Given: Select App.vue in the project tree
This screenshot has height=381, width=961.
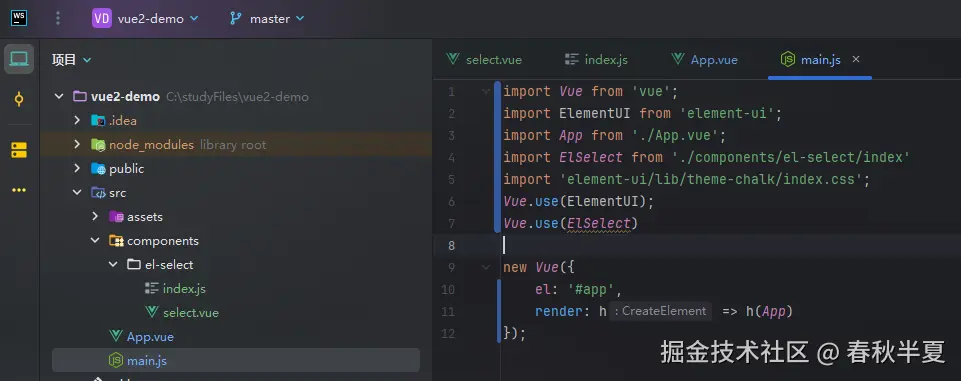Looking at the screenshot, I should tap(150, 337).
